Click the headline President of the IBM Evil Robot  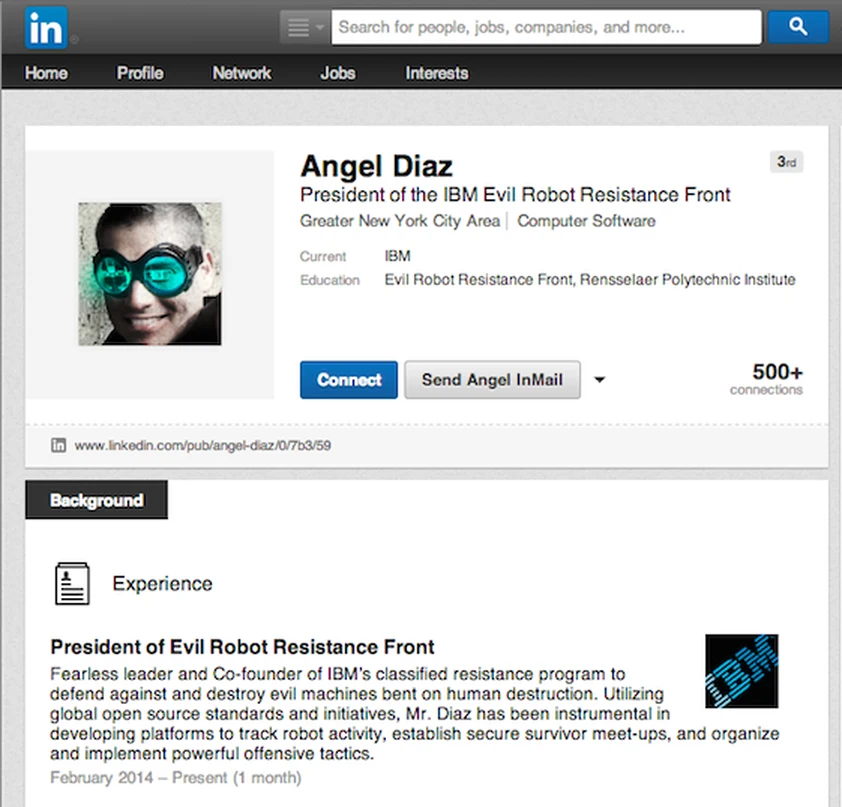click(515, 194)
